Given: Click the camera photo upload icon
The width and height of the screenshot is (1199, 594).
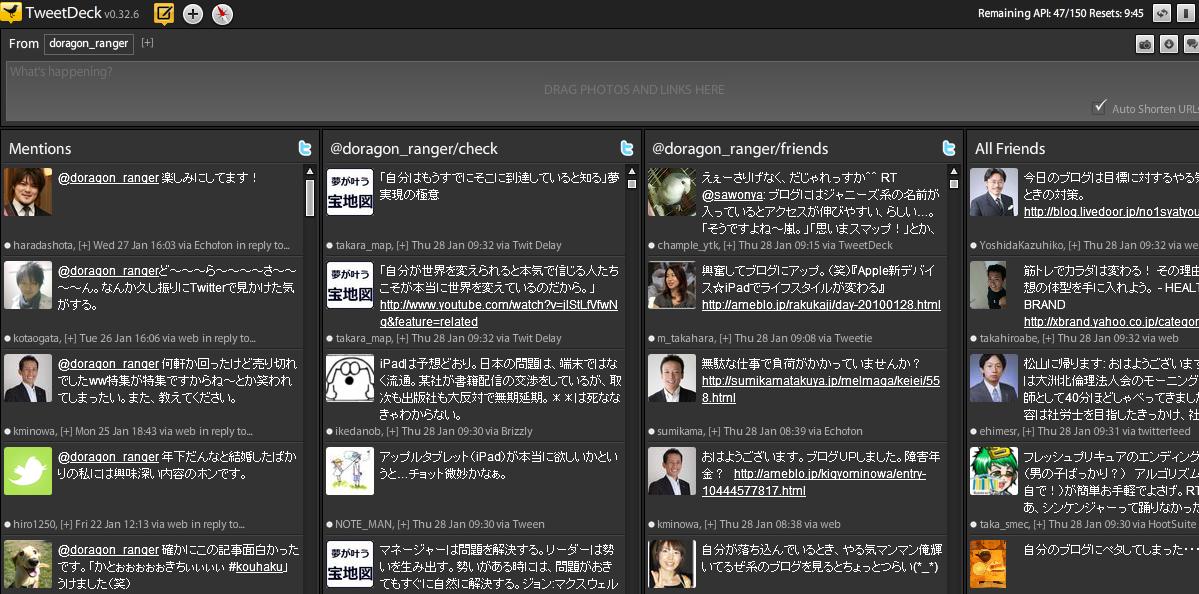Looking at the screenshot, I should pos(1145,44).
